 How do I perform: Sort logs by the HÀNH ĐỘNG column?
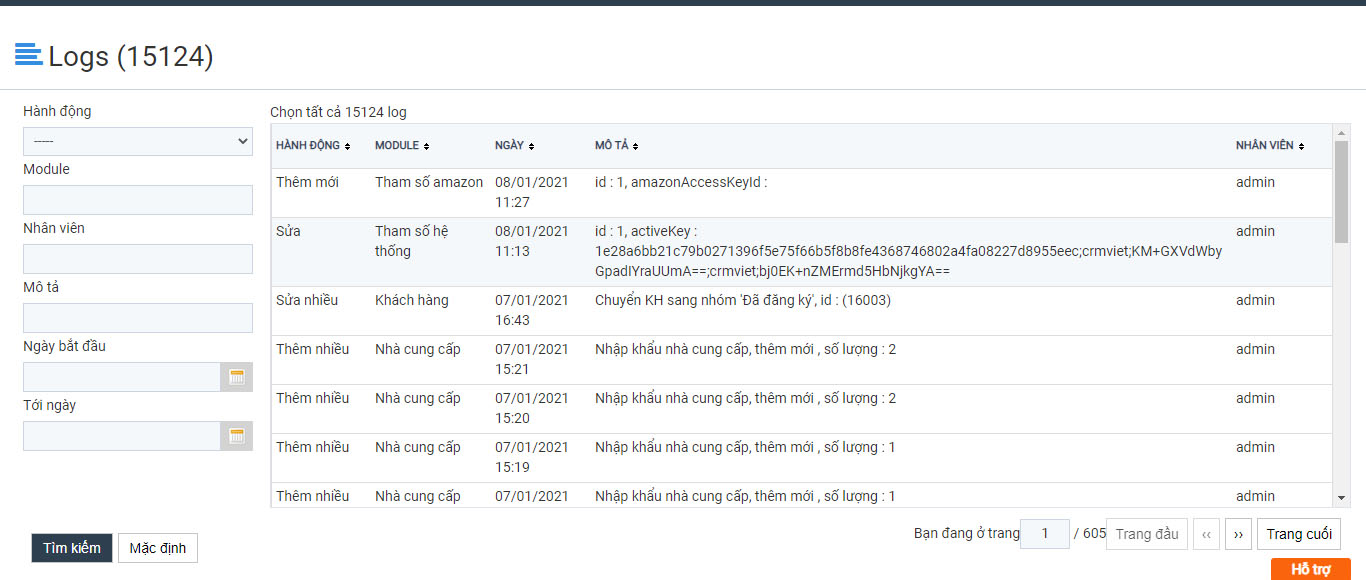tap(311, 145)
